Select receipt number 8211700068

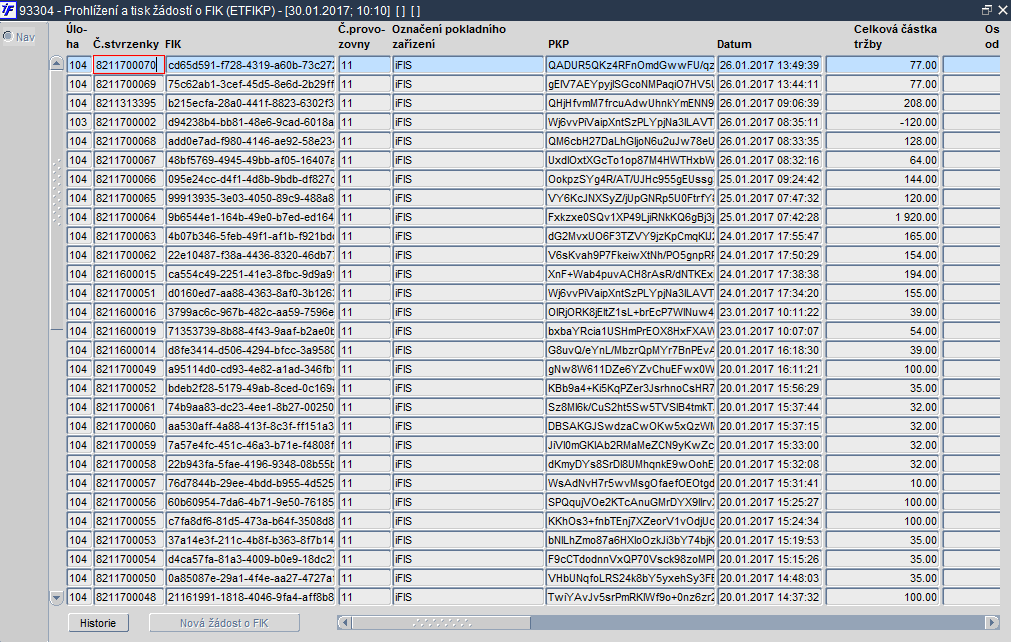click(129, 141)
